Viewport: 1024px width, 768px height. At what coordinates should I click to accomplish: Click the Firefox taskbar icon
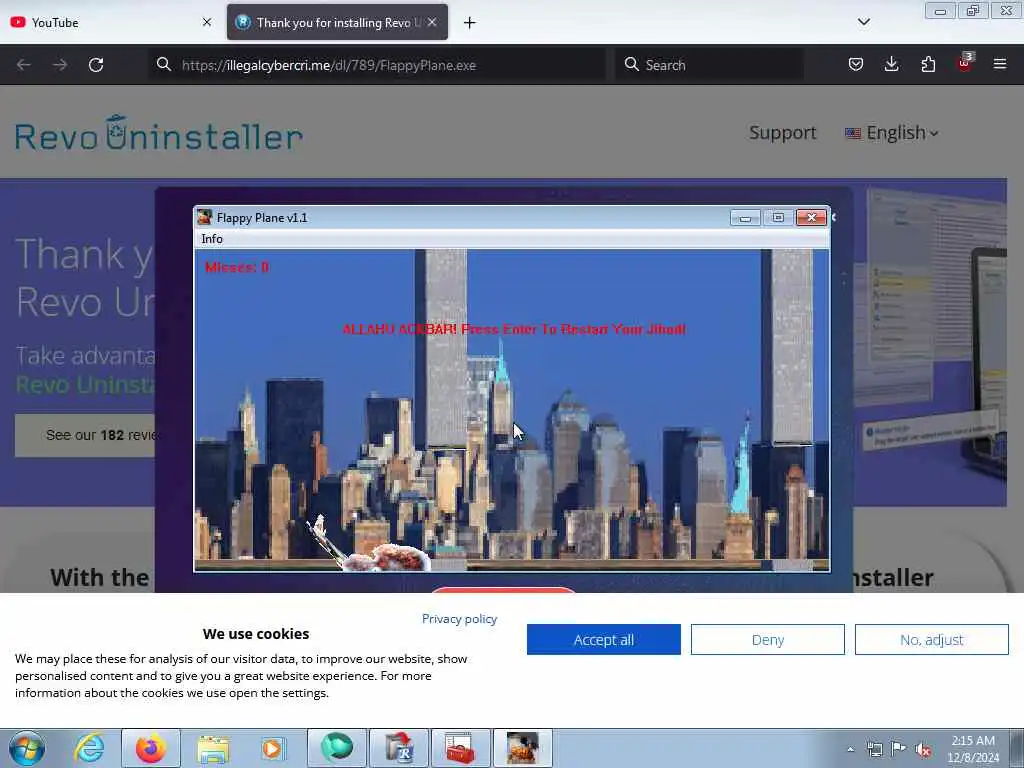[151, 748]
